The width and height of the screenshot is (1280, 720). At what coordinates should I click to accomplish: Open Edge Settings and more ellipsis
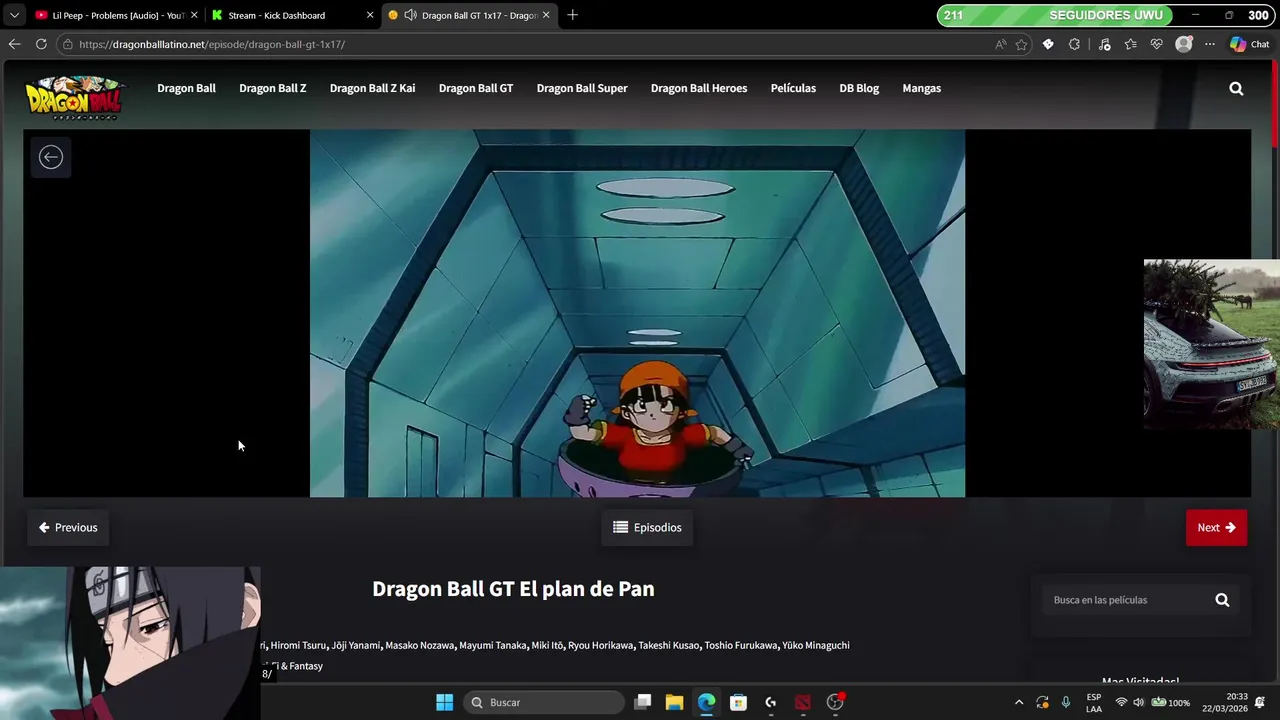pos(1210,44)
